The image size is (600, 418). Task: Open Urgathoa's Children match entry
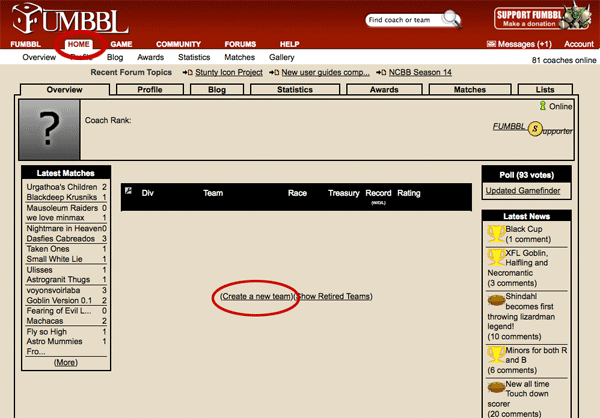(62, 187)
